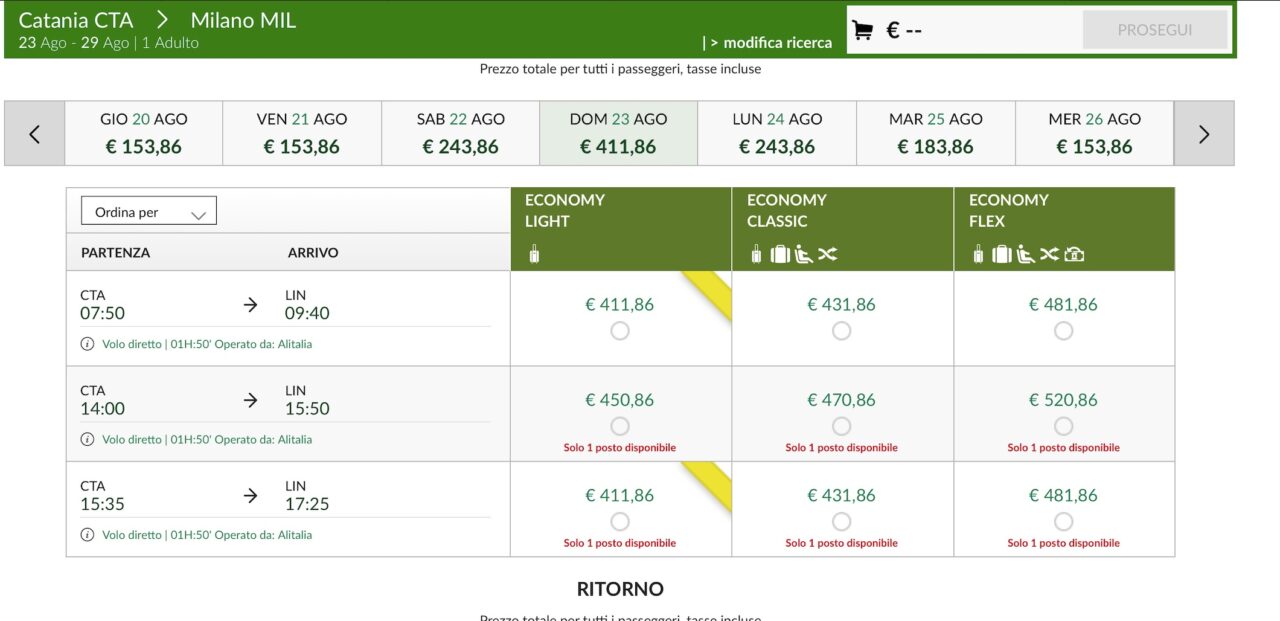Click the info icon for 15:35 flight
This screenshot has width=1280, height=621.
(87, 535)
